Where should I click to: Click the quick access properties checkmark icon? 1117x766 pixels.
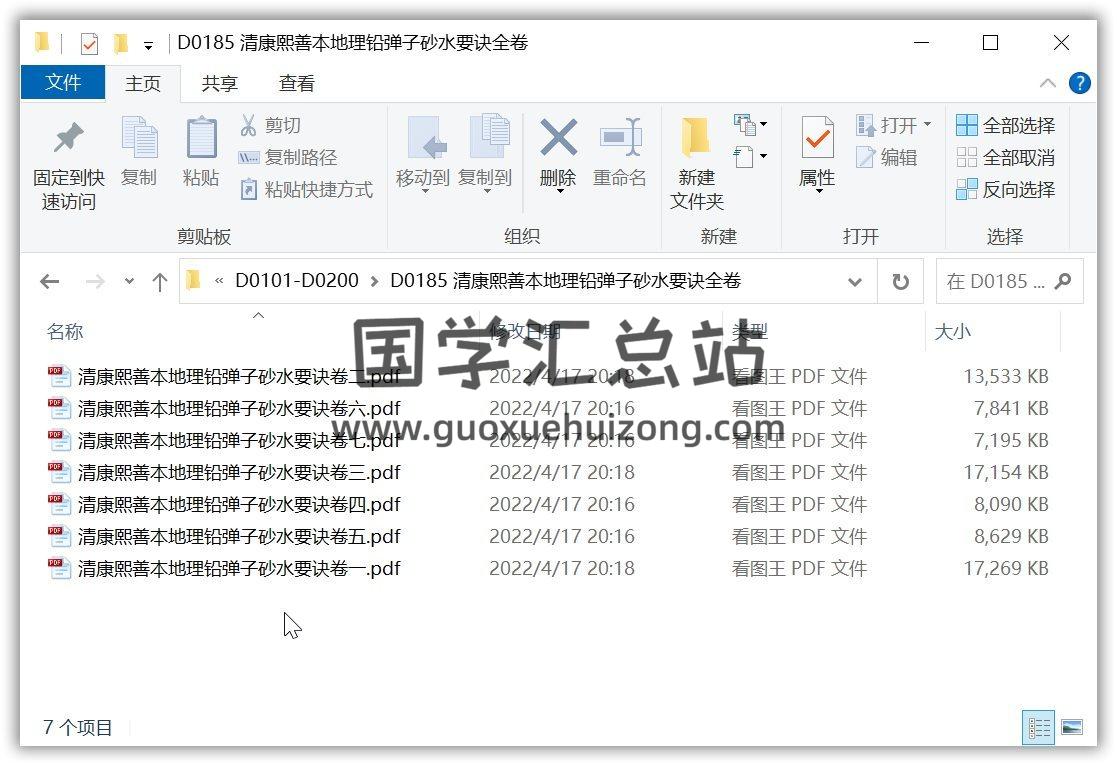pos(89,44)
